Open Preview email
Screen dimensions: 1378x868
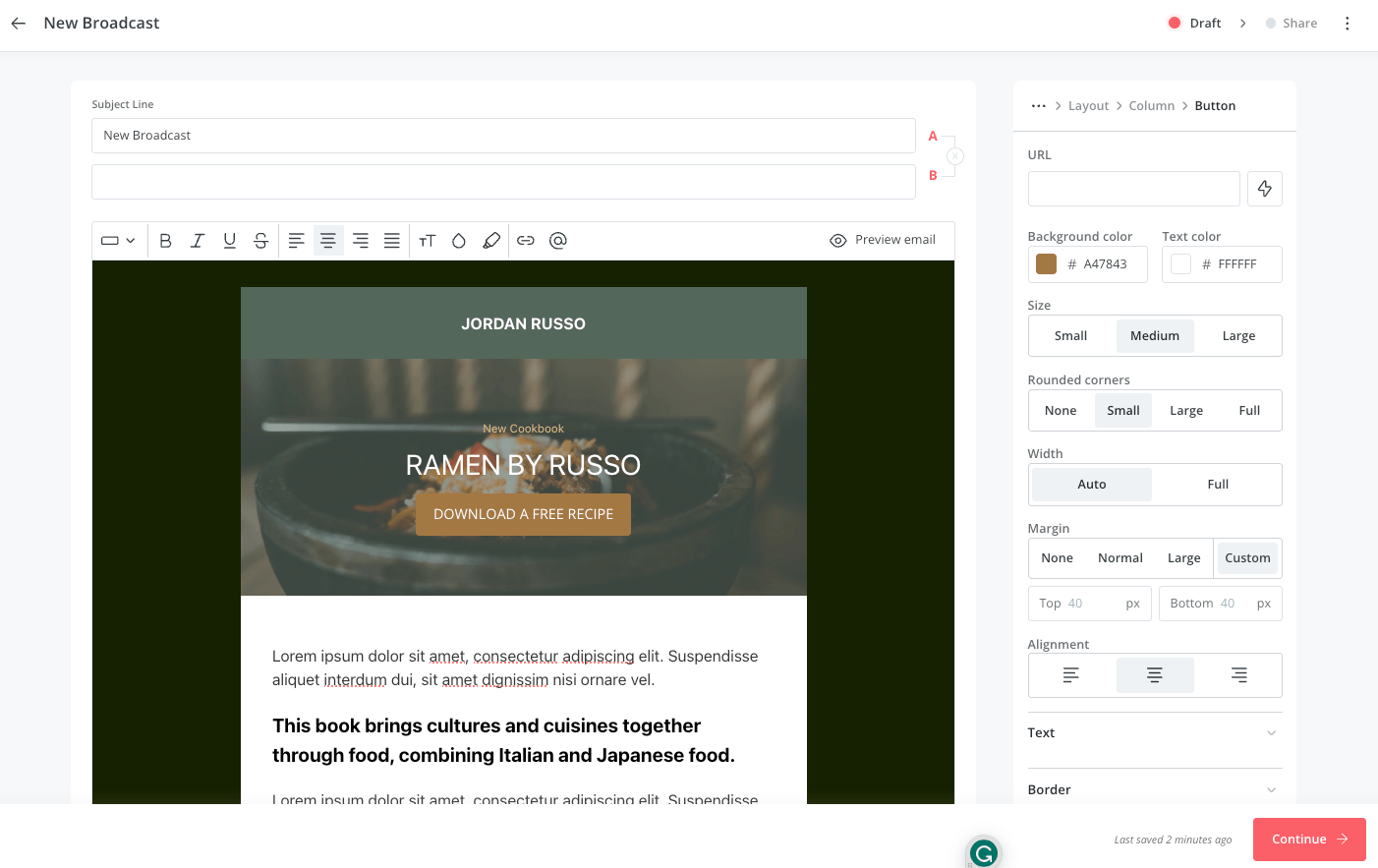click(883, 240)
